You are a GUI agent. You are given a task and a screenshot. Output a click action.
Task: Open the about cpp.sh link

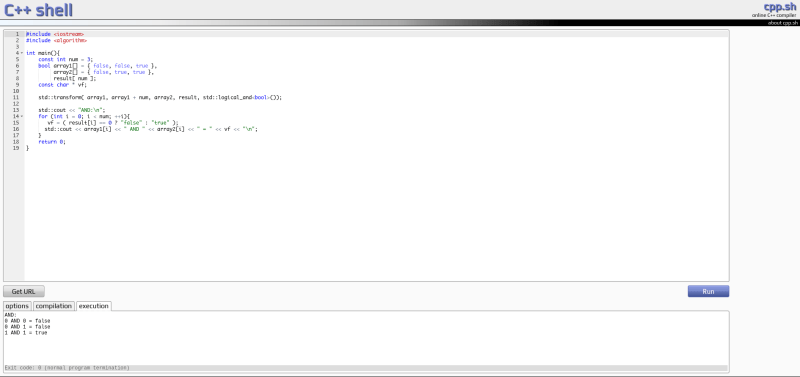[x=783, y=23]
